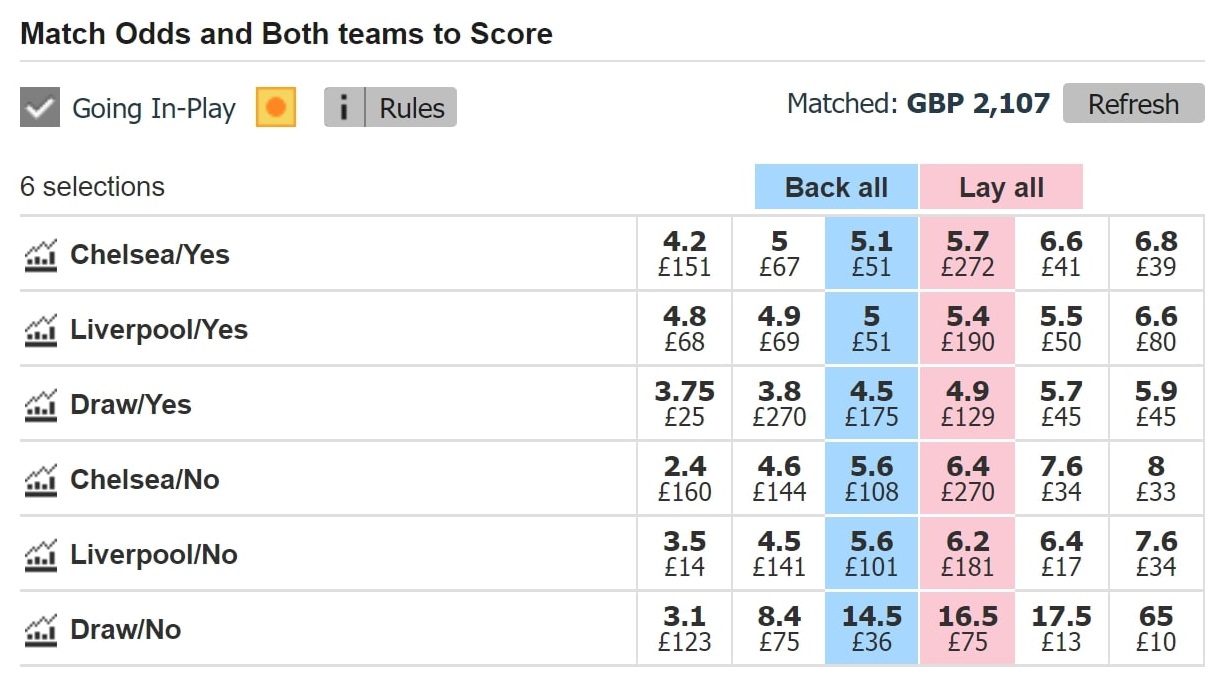
Task: Back Draw/Yes at odds 4.5
Action: [x=871, y=404]
